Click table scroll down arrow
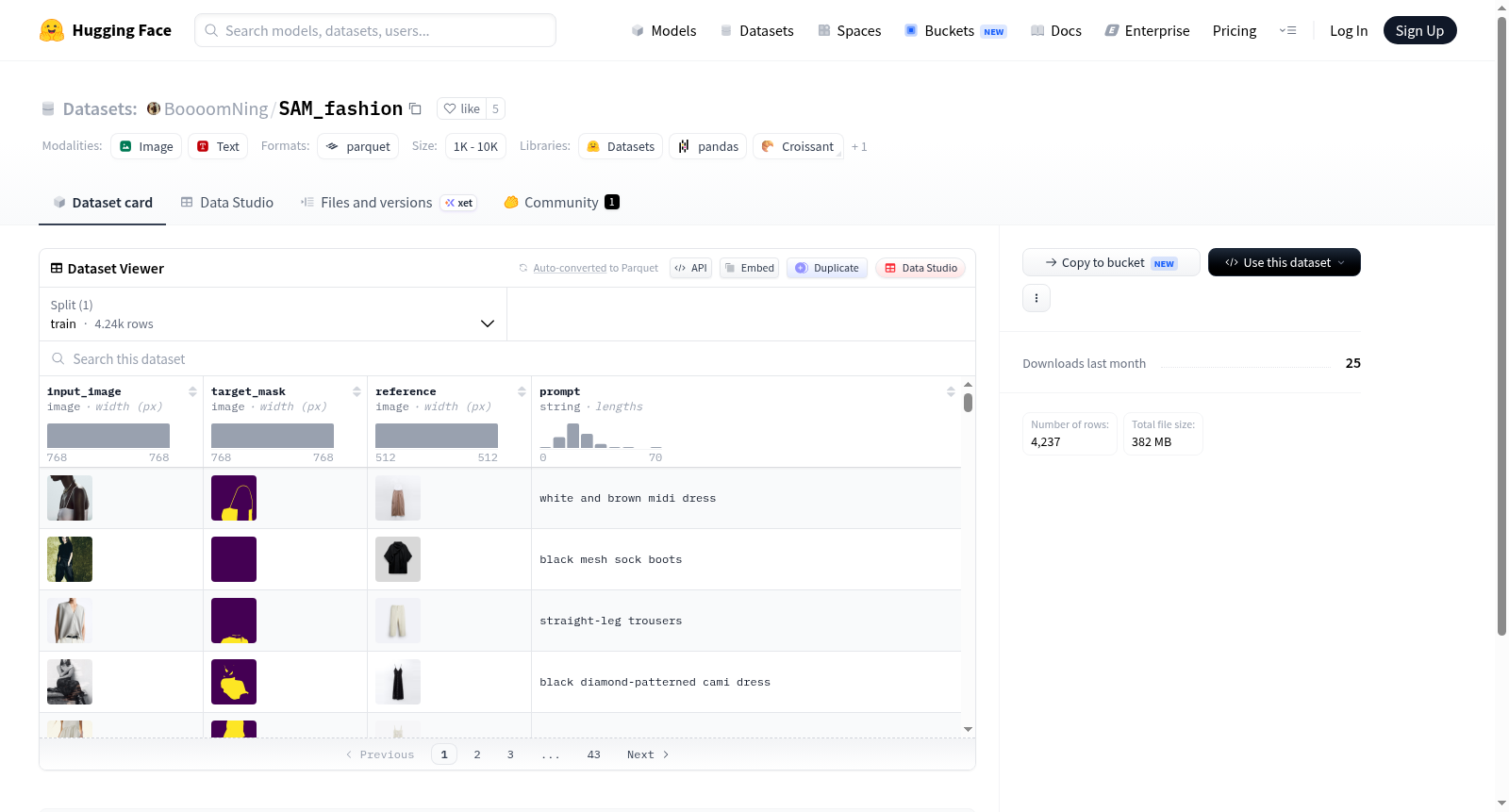 pyautogui.click(x=968, y=729)
